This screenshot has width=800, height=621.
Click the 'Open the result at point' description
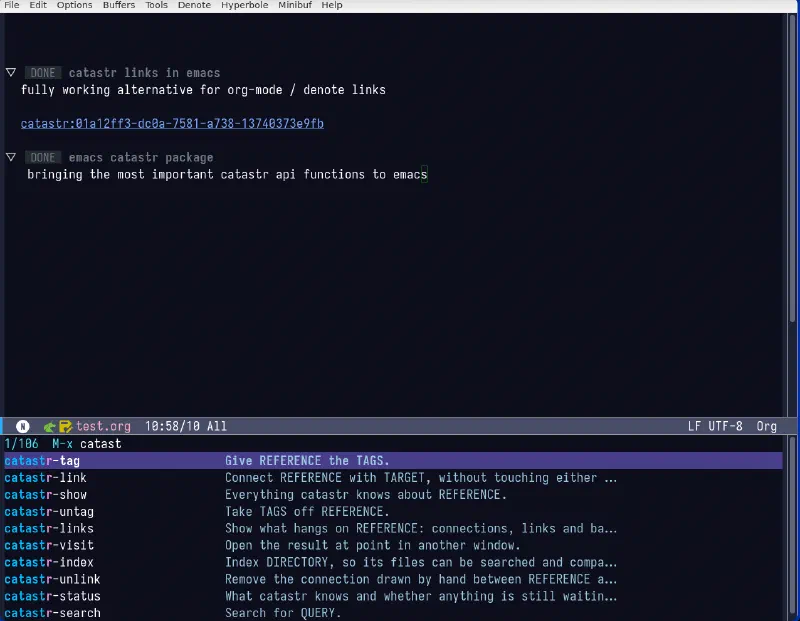pyautogui.click(x=372, y=545)
